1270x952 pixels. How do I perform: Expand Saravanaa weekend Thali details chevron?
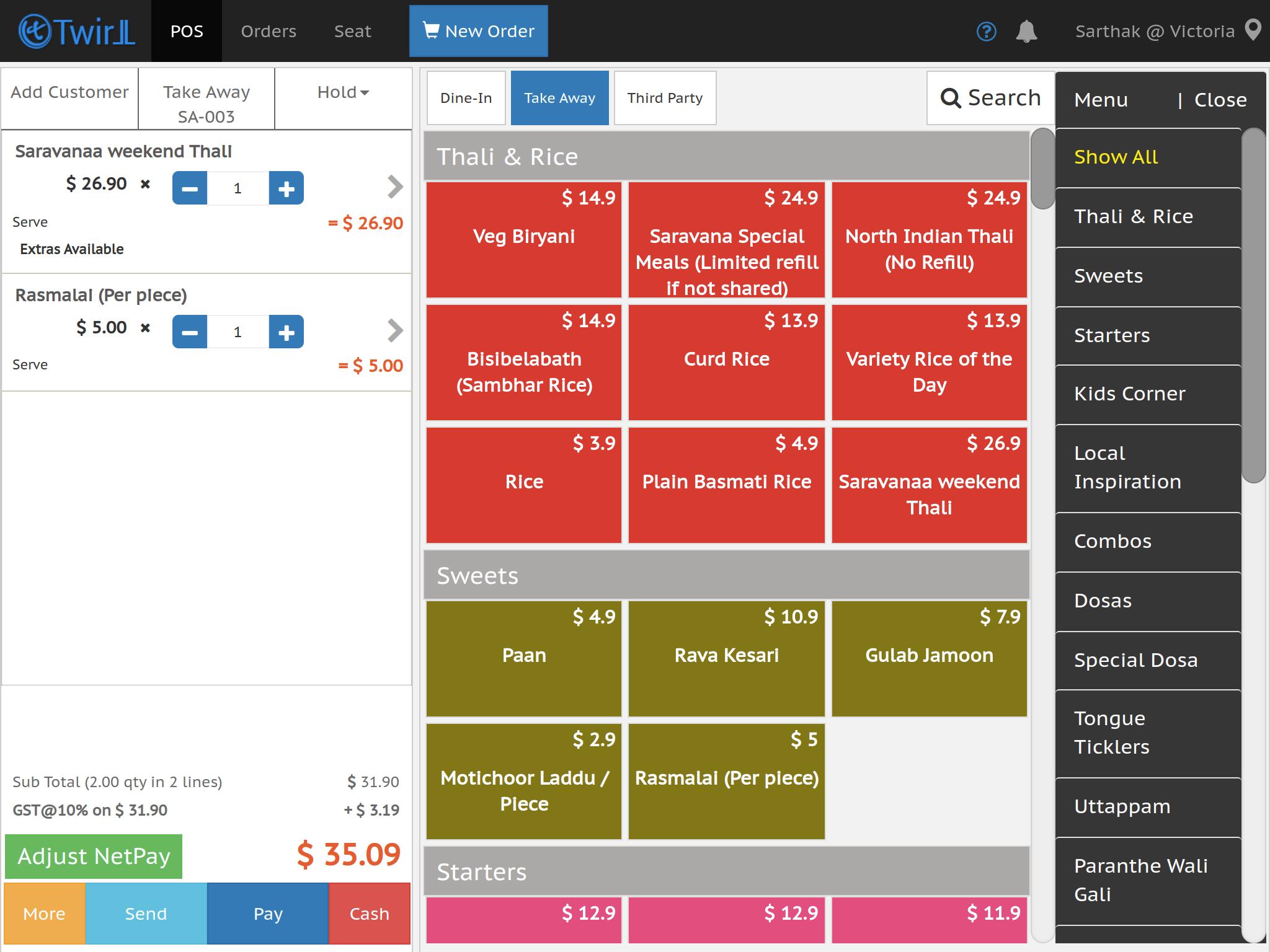coord(395,187)
